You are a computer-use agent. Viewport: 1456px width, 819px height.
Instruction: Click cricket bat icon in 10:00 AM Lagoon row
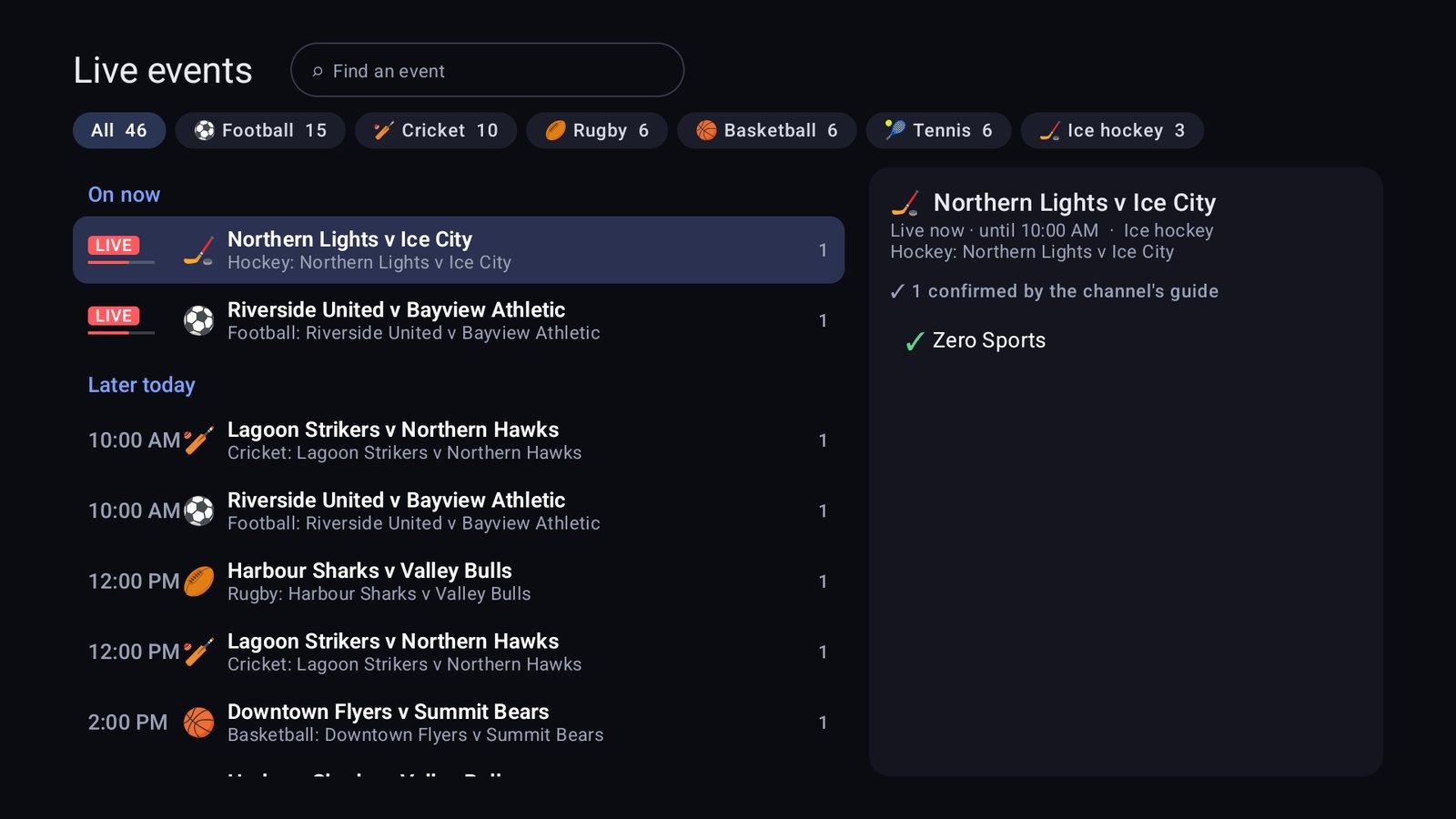[198, 440]
